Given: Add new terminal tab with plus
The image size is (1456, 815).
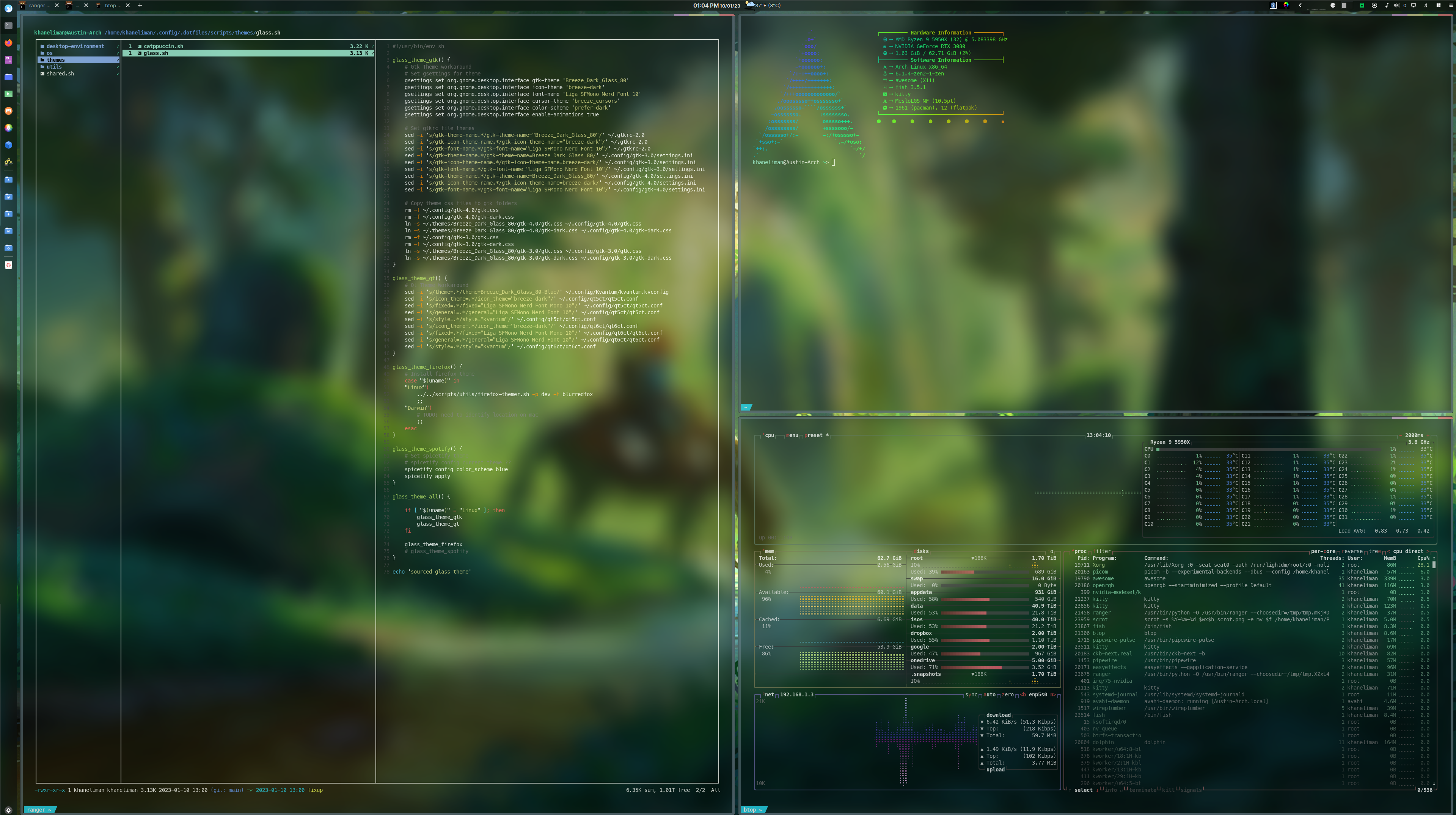Looking at the screenshot, I should [140, 5].
